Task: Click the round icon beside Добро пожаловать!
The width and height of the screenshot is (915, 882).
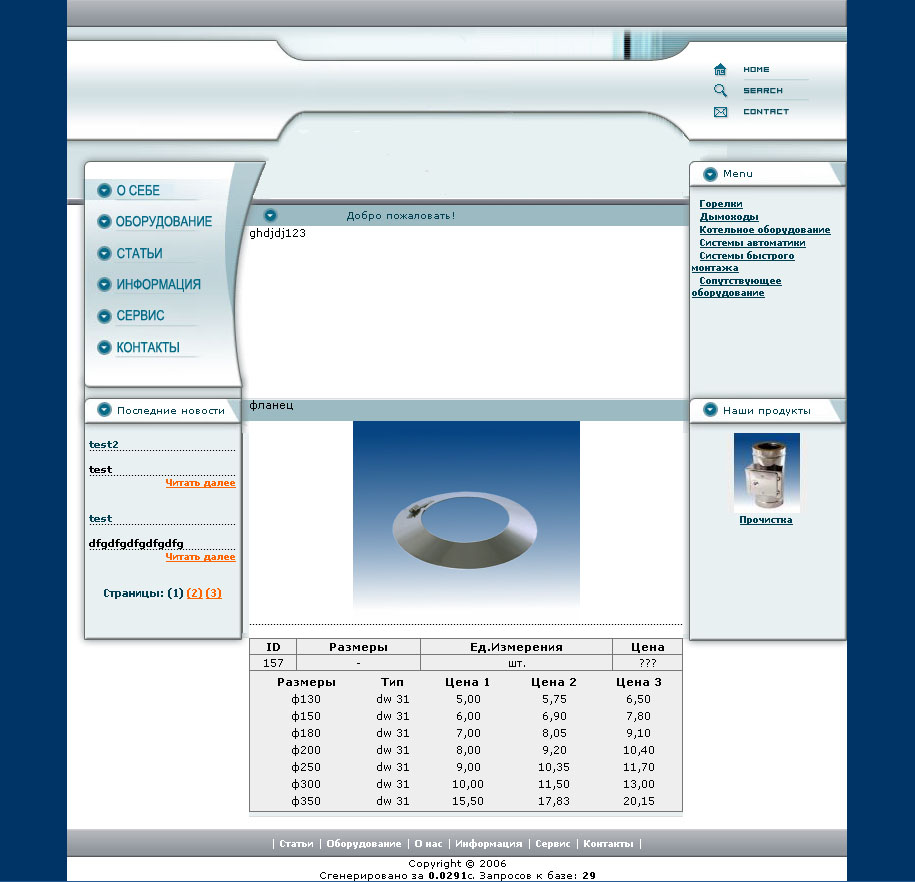Action: pos(270,215)
